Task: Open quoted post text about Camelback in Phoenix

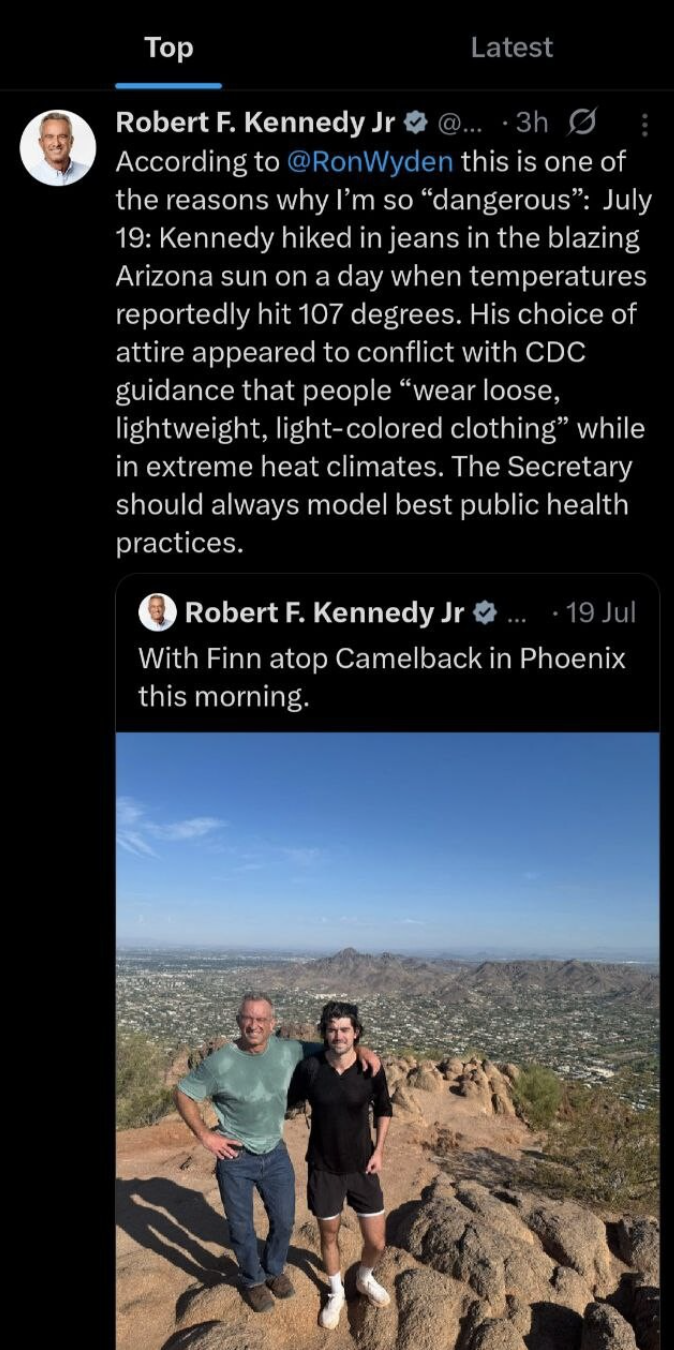Action: 381,677
